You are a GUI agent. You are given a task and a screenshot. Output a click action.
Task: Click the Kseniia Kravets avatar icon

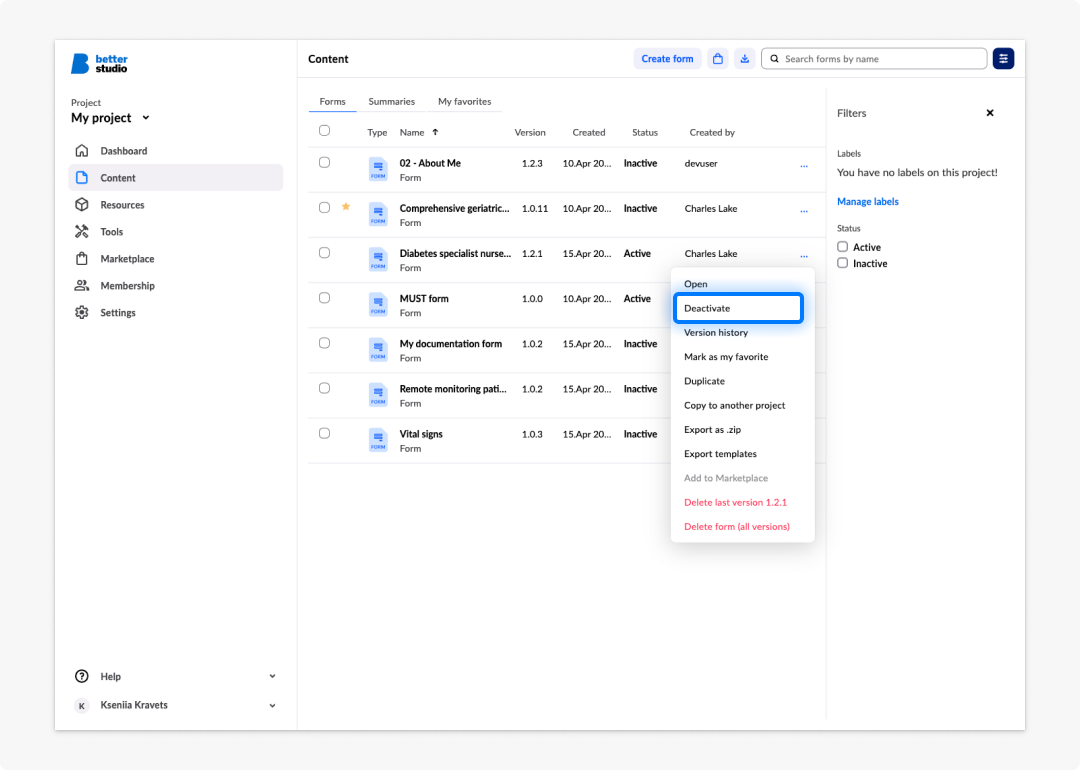82,705
